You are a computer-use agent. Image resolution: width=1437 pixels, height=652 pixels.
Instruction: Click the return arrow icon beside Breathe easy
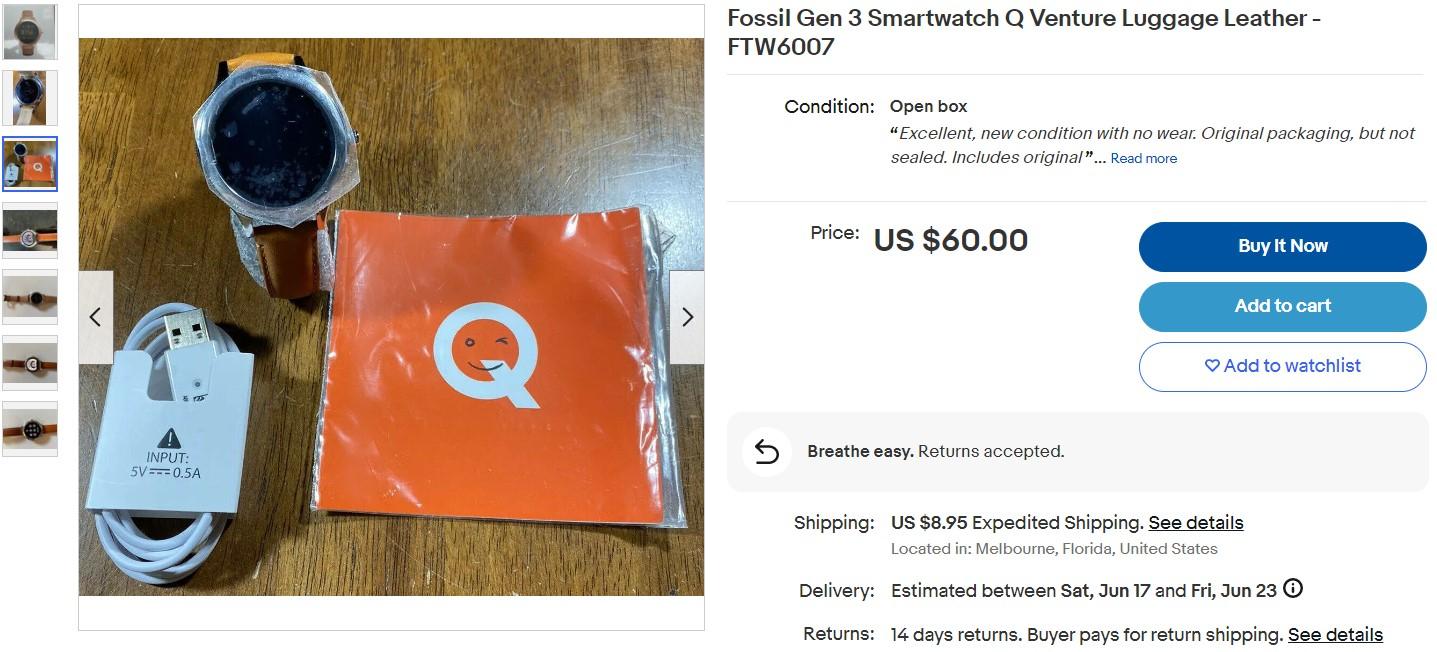(766, 452)
